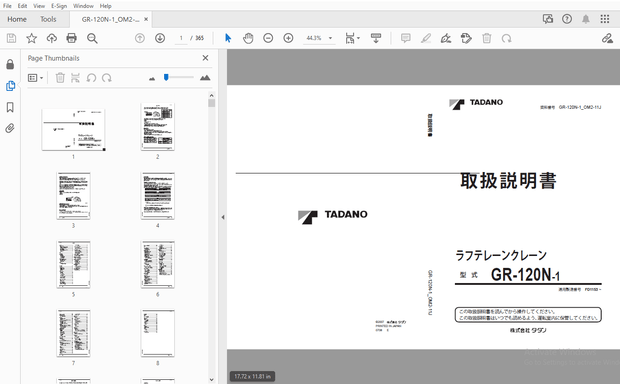The height and width of the screenshot is (384, 620).
Task: Open the attachments paperclip panel
Action: (10, 128)
